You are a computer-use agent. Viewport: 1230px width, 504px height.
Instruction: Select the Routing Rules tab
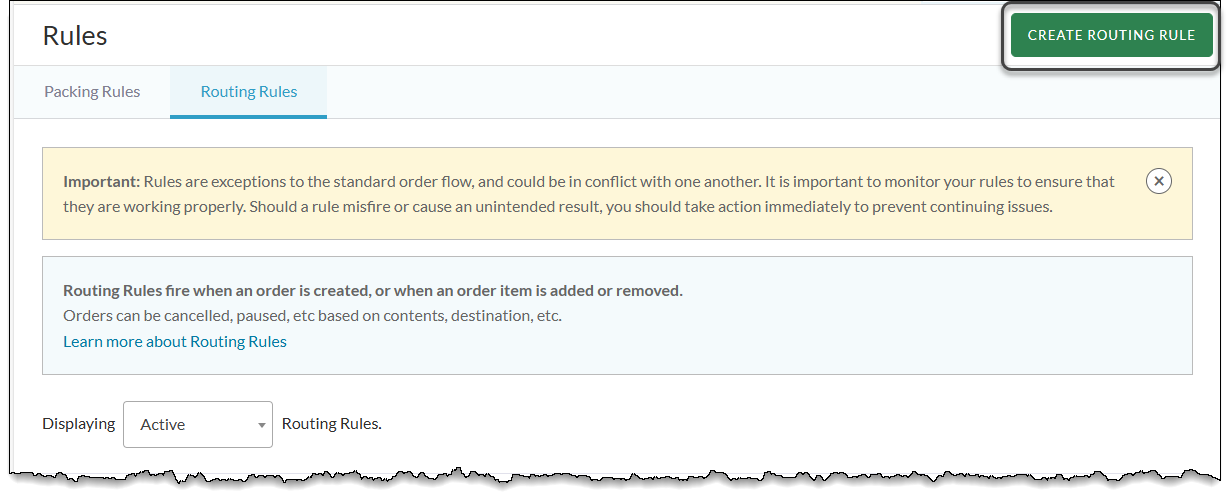click(x=249, y=92)
